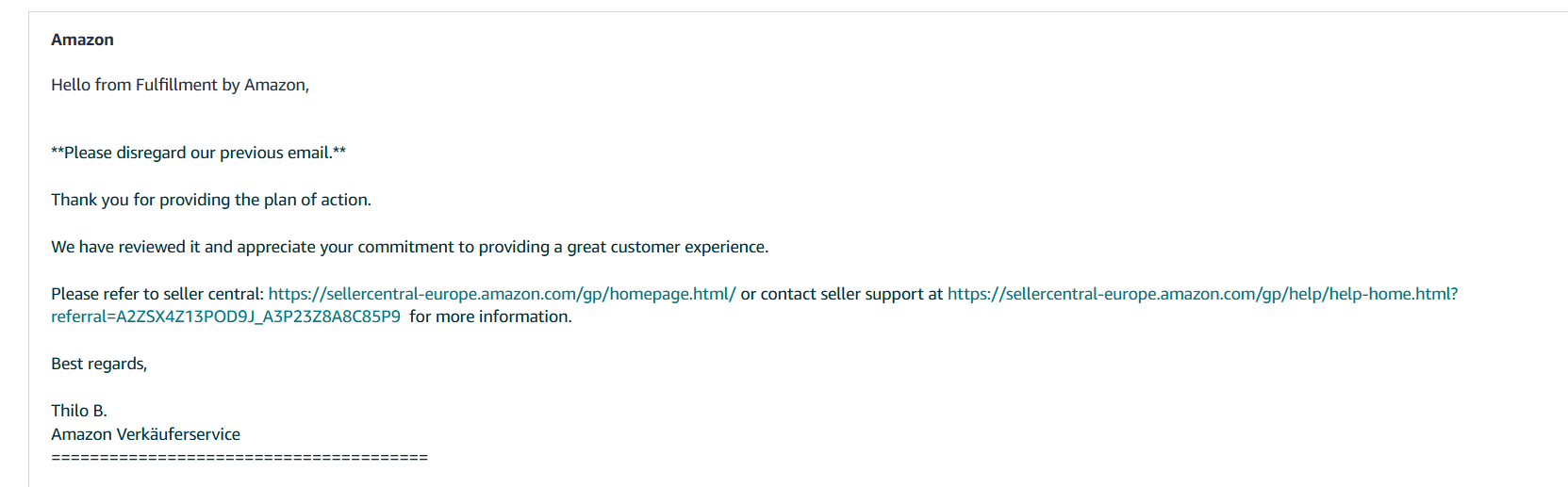Click the trailing asterisks after 'previous email.'
This screenshot has height=487, width=1568.
(x=339, y=151)
